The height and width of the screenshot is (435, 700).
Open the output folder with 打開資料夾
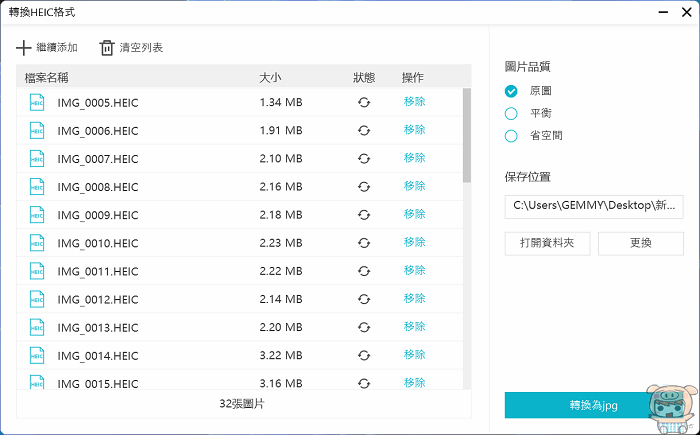547,244
